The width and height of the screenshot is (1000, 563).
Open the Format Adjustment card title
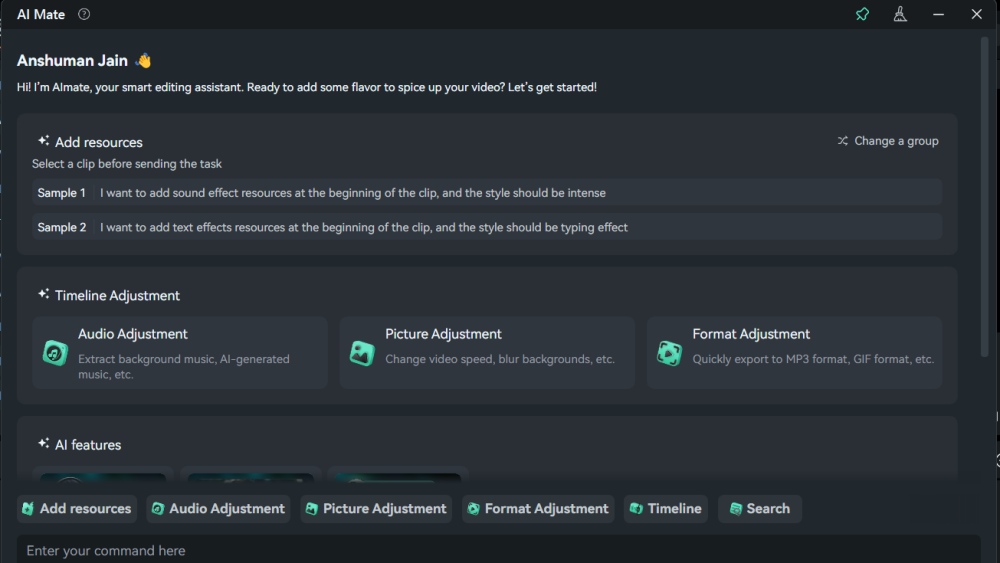coord(751,334)
